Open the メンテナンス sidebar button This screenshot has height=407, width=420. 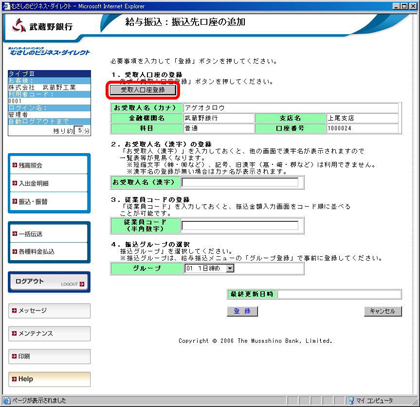(x=49, y=333)
